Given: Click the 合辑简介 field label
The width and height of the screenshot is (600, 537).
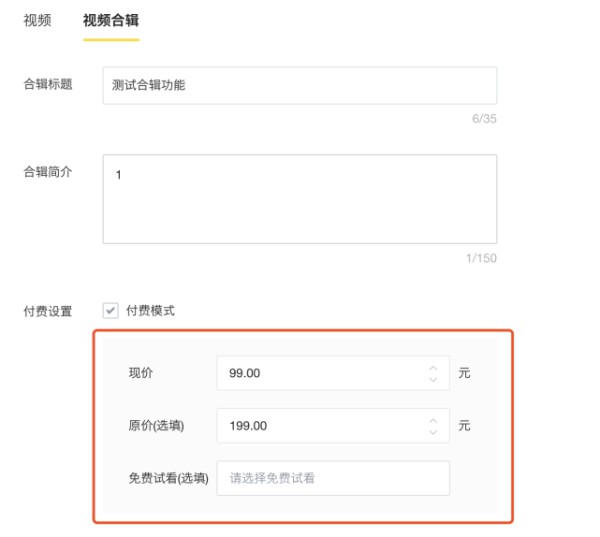Looking at the screenshot, I should [48, 172].
